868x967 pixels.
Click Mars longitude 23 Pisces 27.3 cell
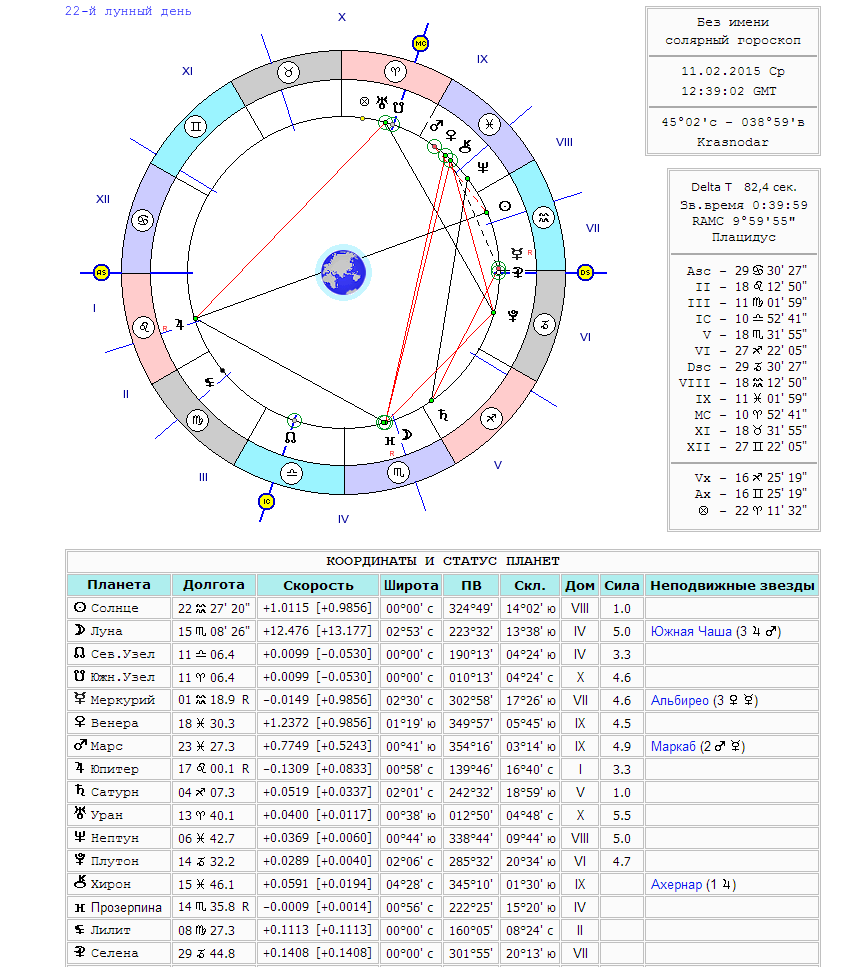(x=213, y=746)
